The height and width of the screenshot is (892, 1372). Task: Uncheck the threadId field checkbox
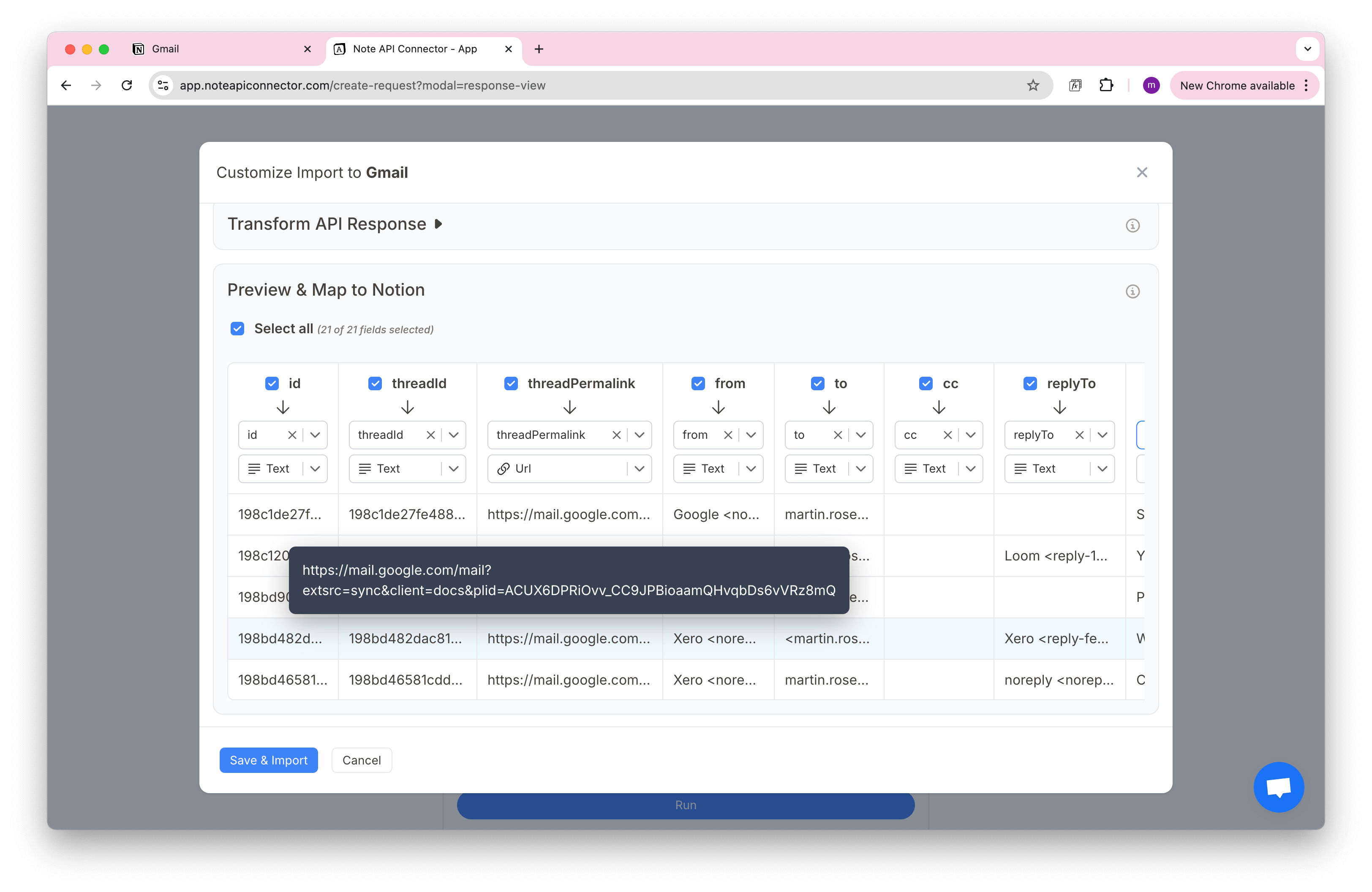point(375,383)
